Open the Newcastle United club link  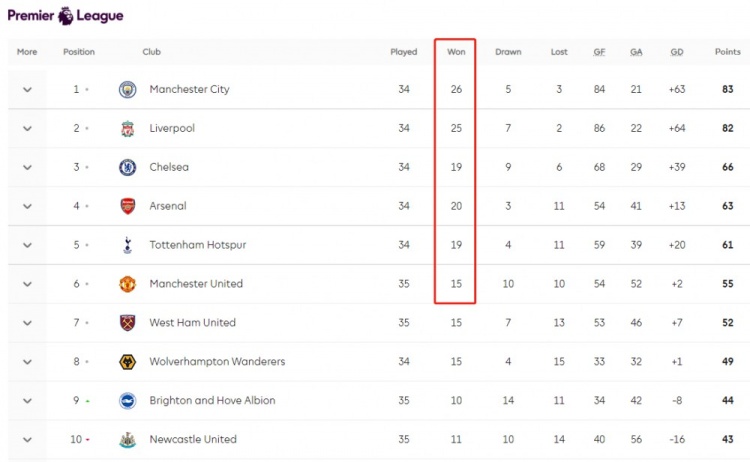193,440
